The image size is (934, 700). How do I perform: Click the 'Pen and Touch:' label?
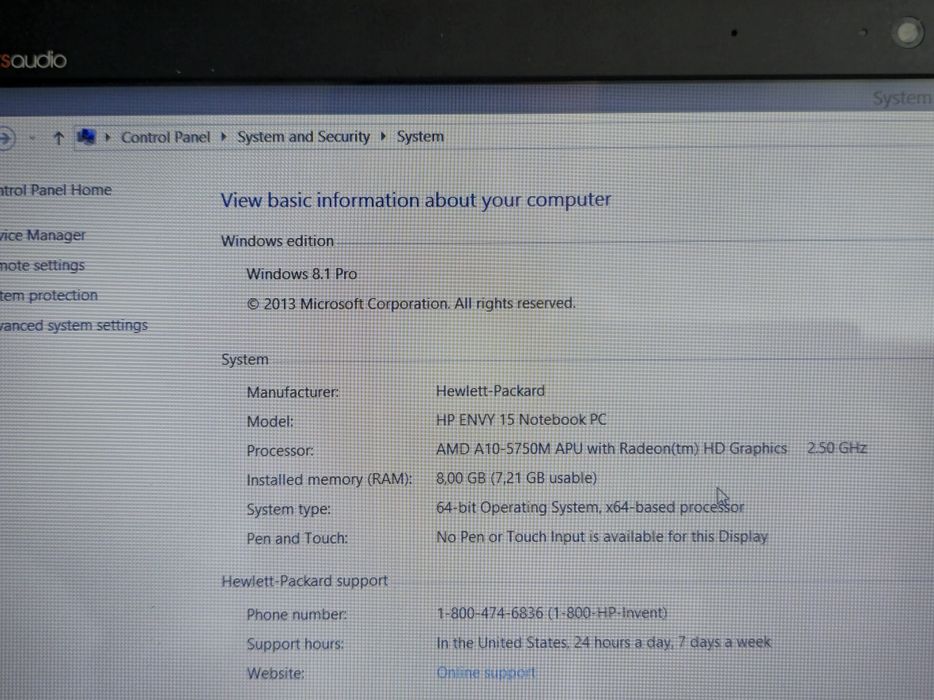pos(297,538)
